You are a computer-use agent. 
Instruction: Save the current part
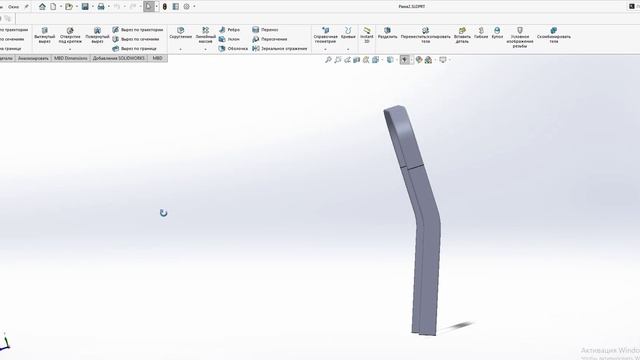click(85, 7)
